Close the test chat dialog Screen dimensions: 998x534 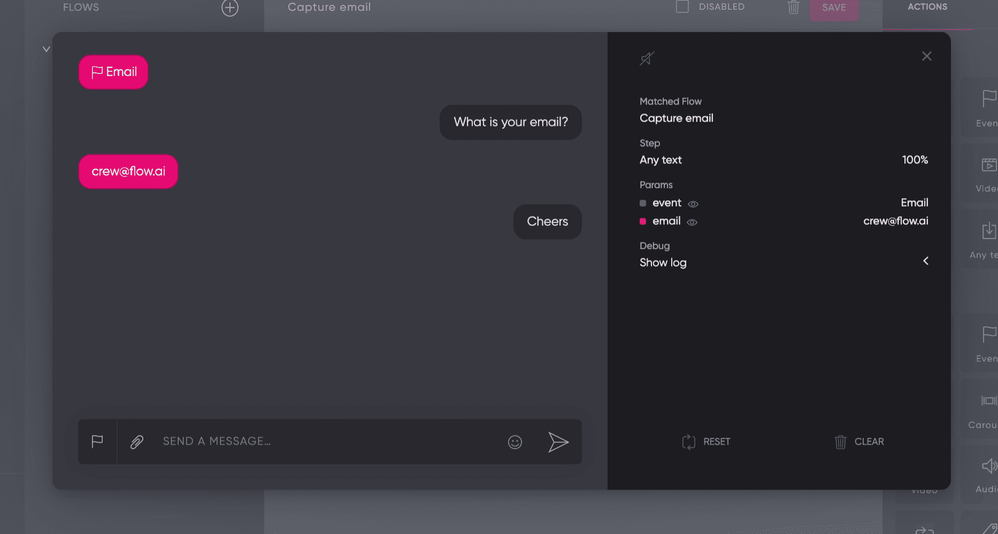coord(927,56)
